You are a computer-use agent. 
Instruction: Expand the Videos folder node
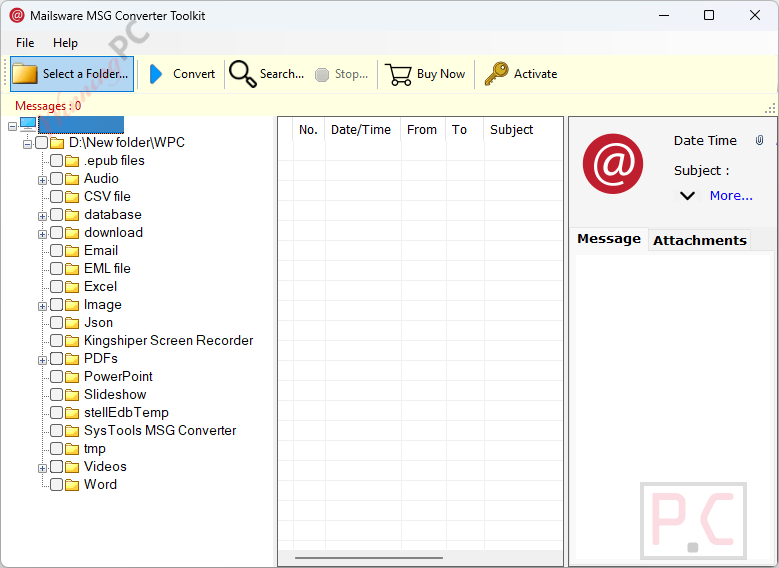pos(42,468)
